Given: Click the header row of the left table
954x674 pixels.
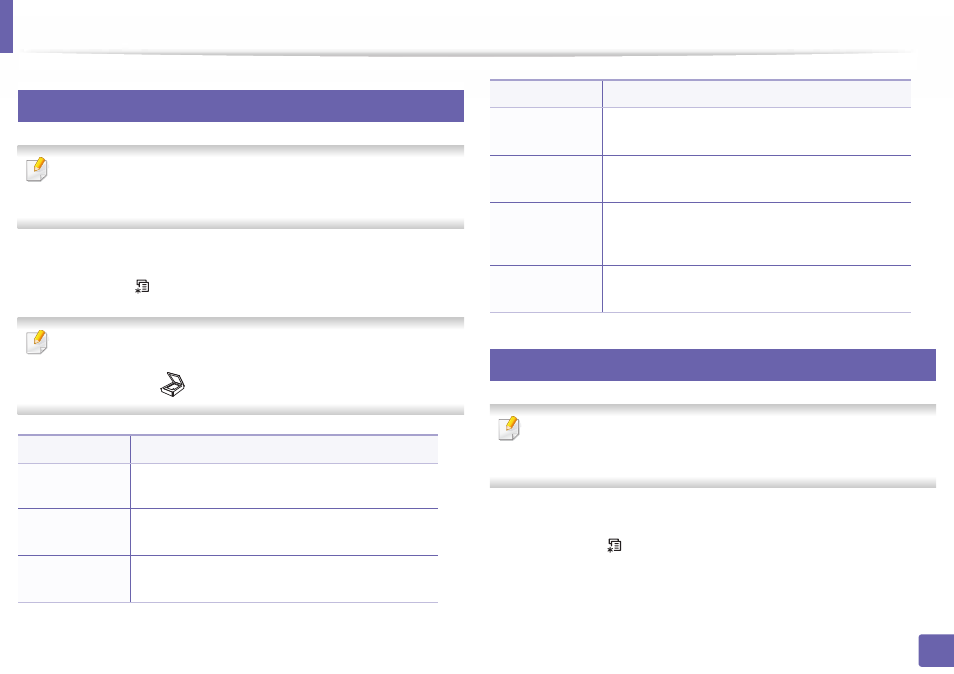Looking at the screenshot, I should (228, 449).
